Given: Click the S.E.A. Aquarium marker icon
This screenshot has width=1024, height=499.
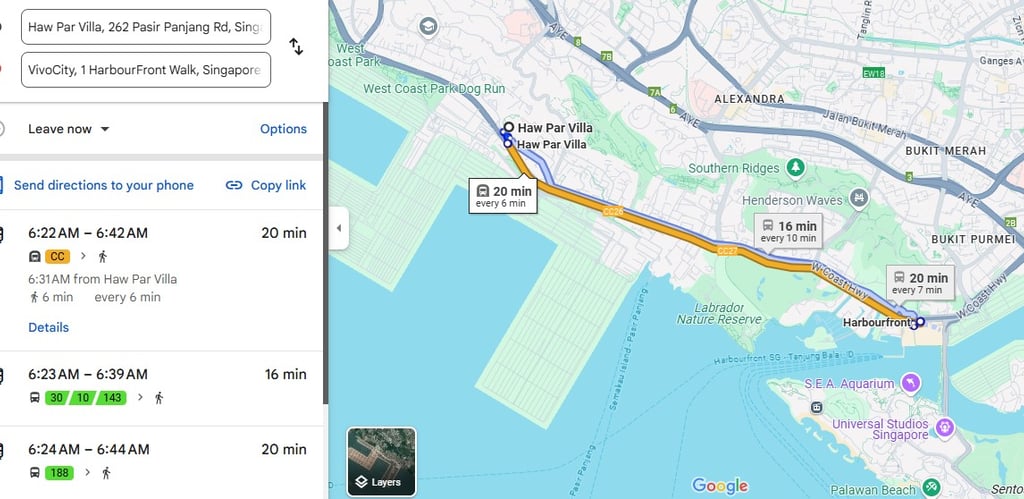Looking at the screenshot, I should click(x=909, y=381).
